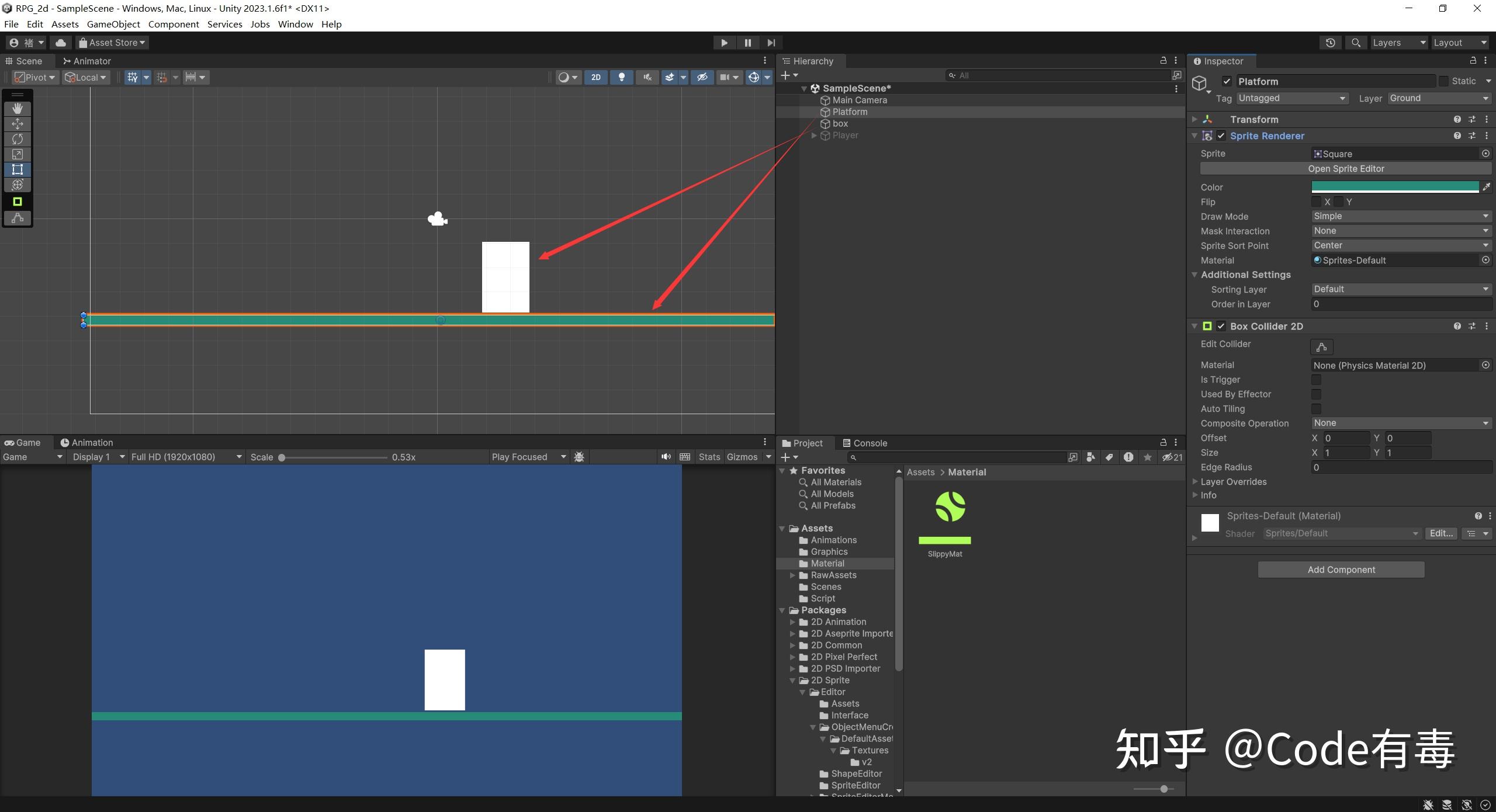This screenshot has height=812, width=1496.
Task: Select the Rotate tool
Action: [x=18, y=139]
